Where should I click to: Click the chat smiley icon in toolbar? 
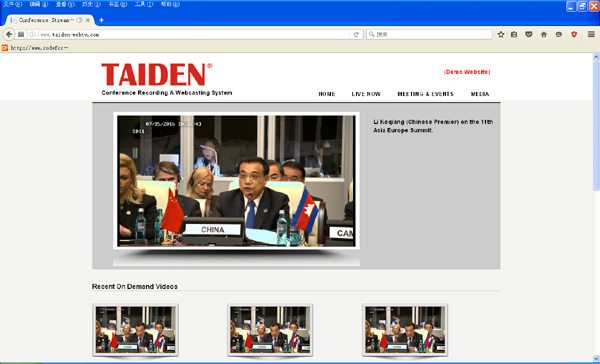559,34
